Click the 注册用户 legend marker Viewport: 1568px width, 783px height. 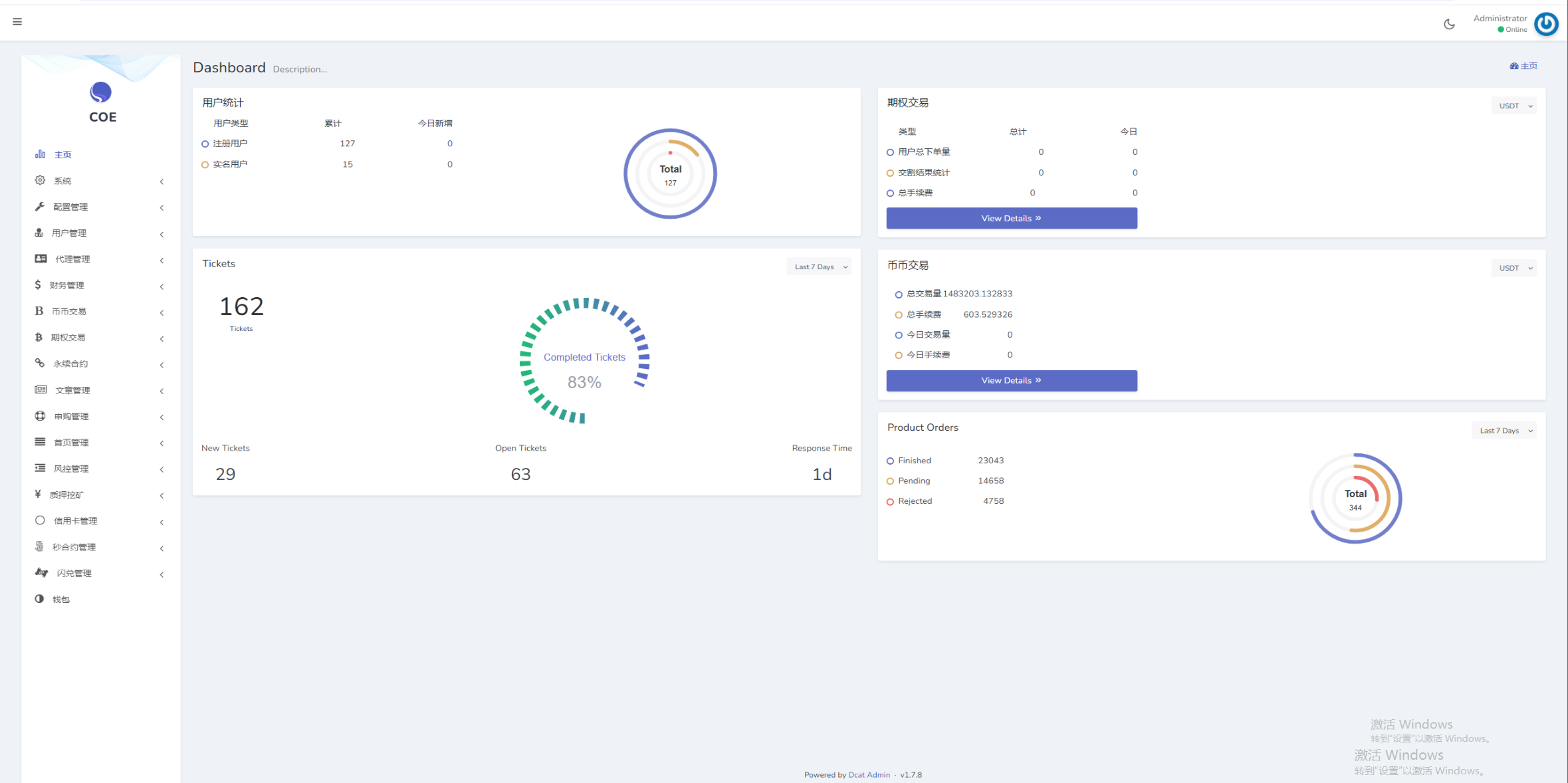[205, 144]
